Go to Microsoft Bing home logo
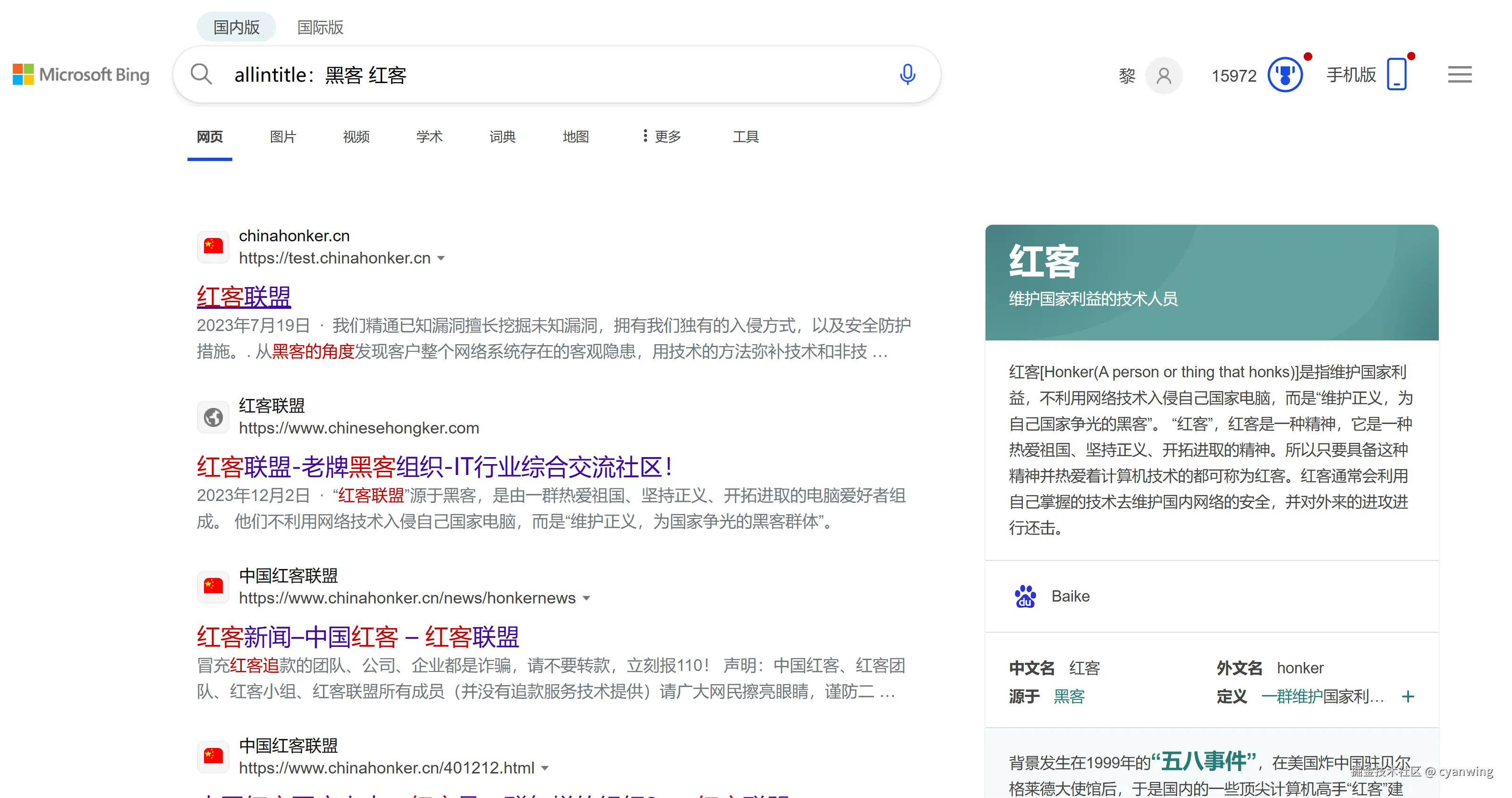The image size is (1512, 798). (81, 75)
